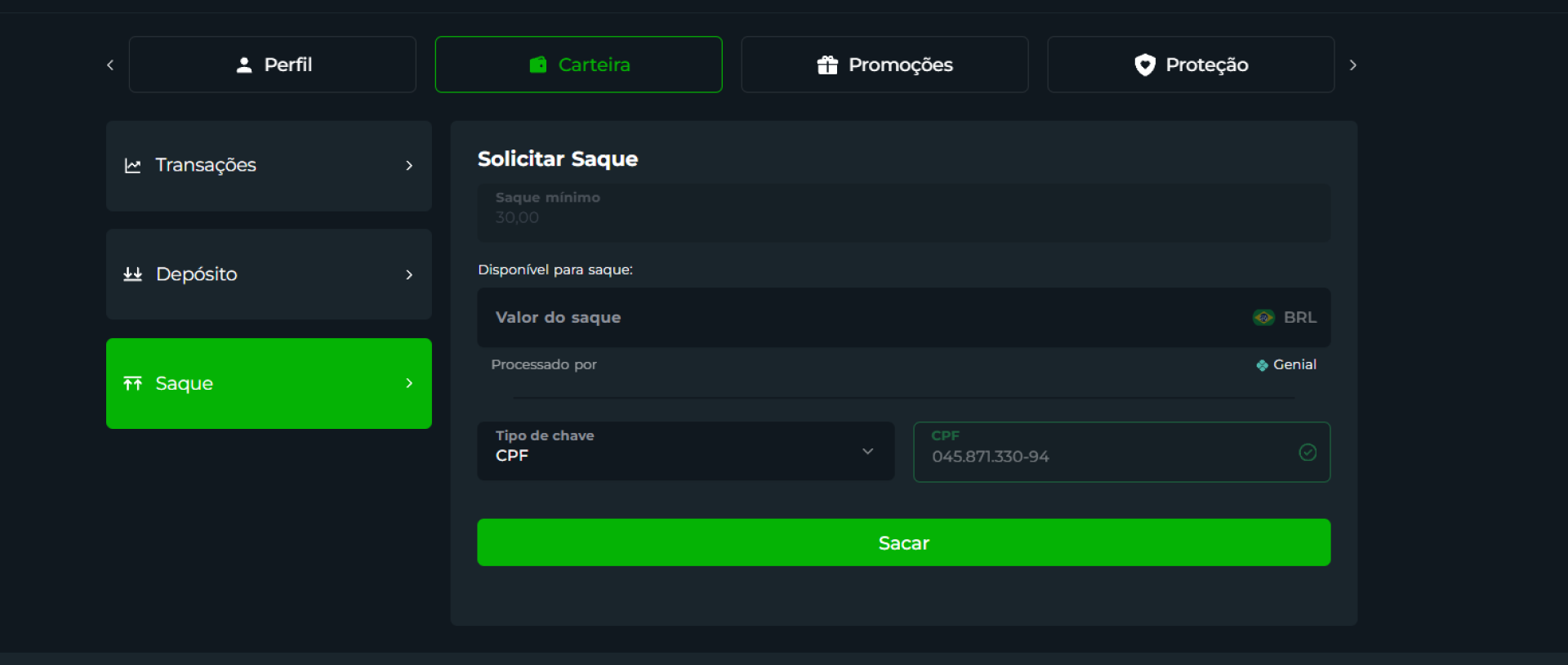Switch to the Proteção tab
The image size is (1568, 665).
(x=1191, y=65)
